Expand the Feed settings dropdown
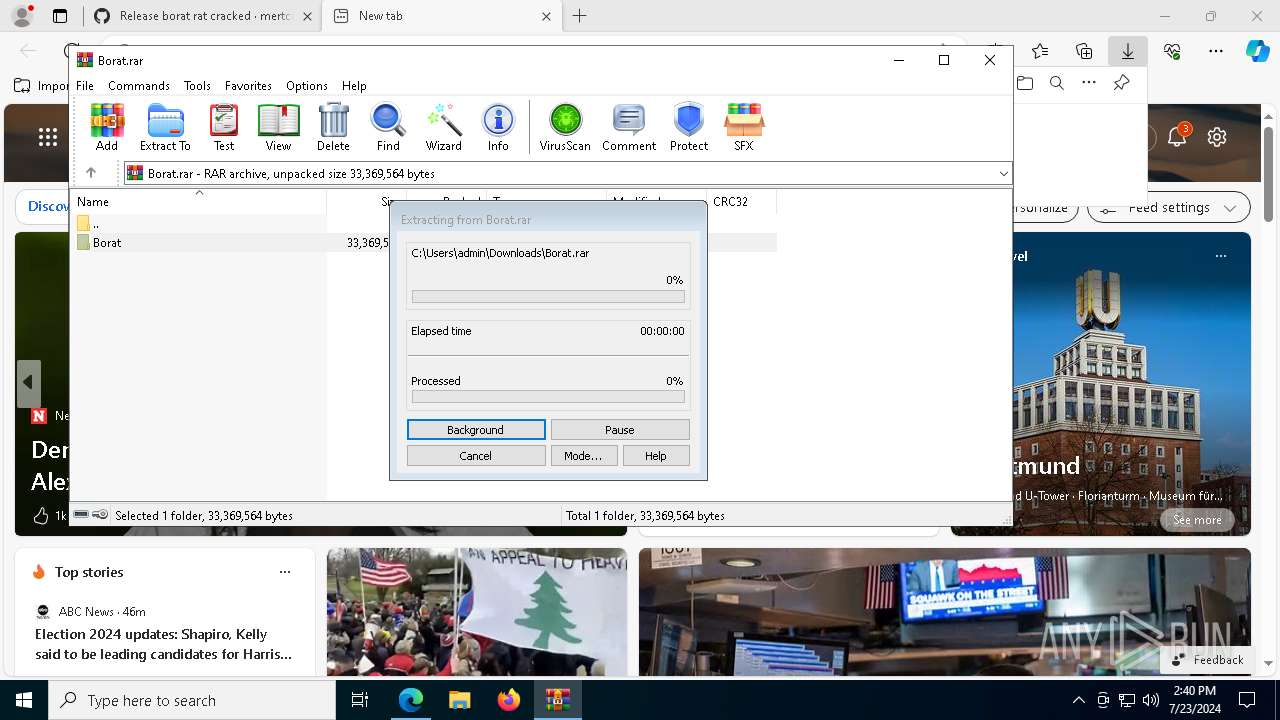 1168,208
